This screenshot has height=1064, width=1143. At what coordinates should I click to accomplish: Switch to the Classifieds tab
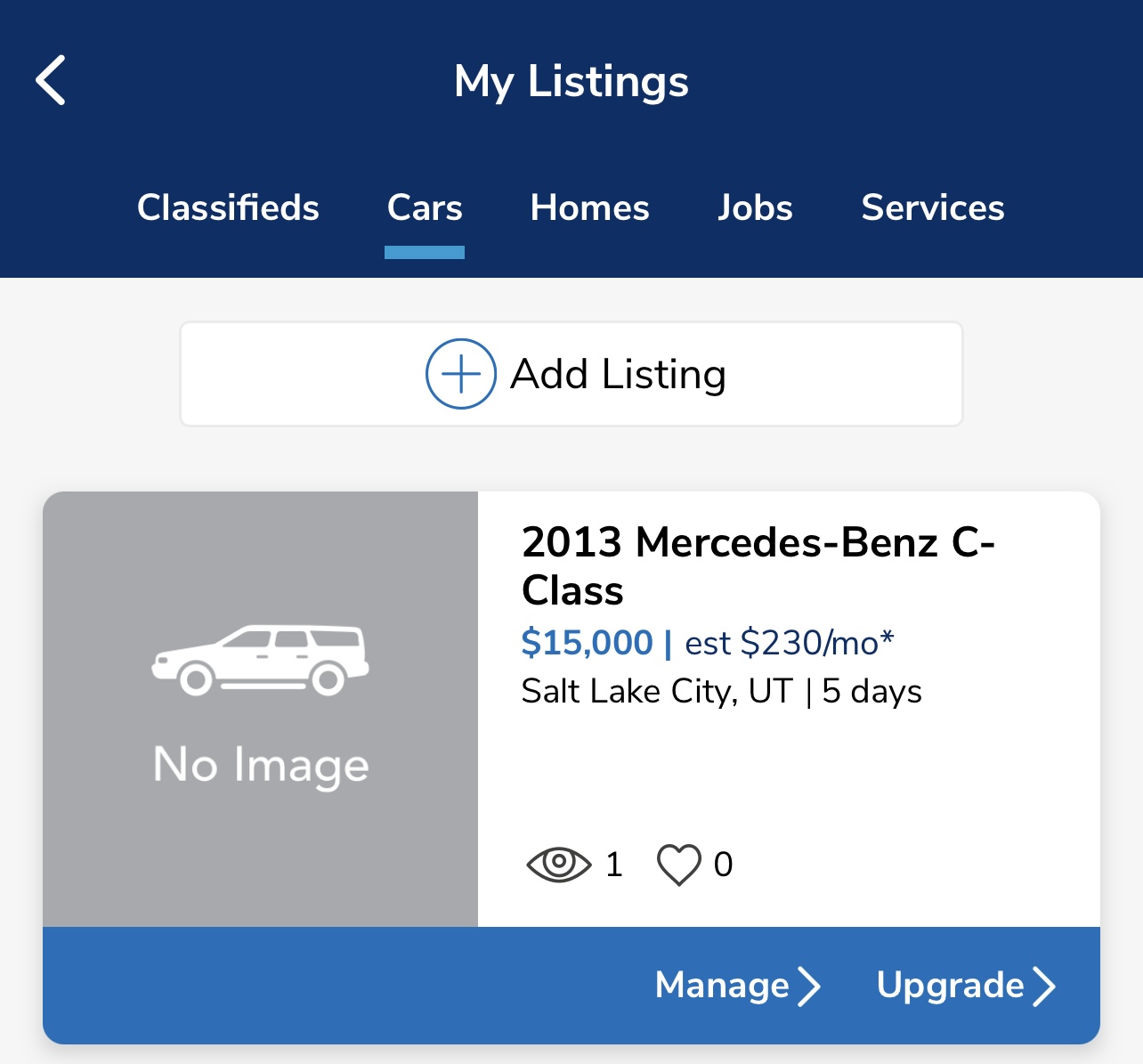pyautogui.click(x=228, y=207)
